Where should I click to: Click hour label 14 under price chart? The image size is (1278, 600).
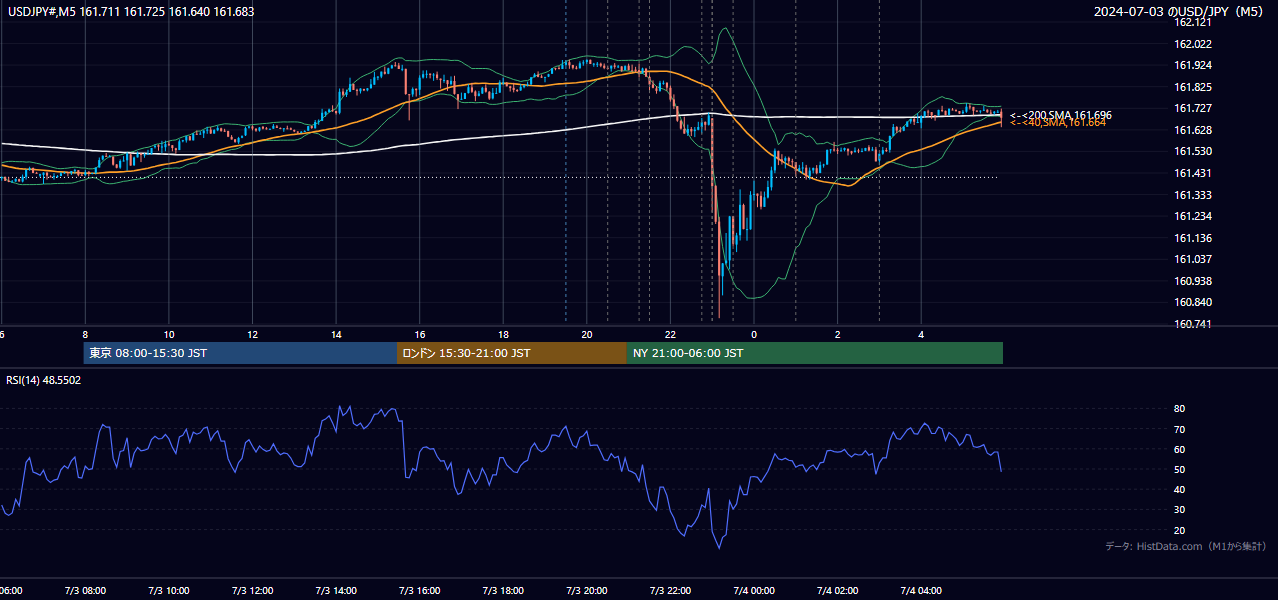[x=336, y=334]
